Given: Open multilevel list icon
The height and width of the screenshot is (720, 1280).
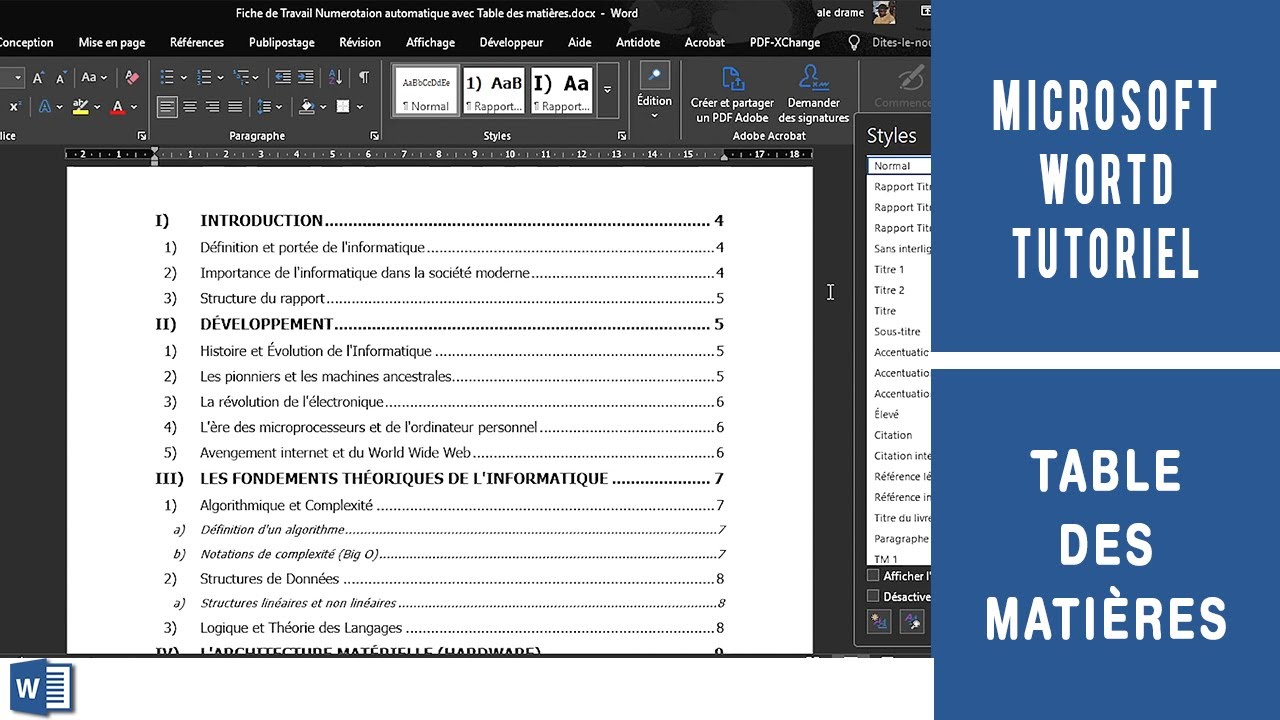Looking at the screenshot, I should pyautogui.click(x=241, y=77).
